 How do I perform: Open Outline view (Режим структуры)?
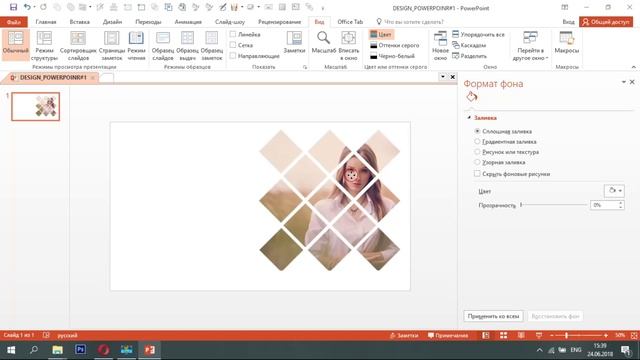point(44,46)
